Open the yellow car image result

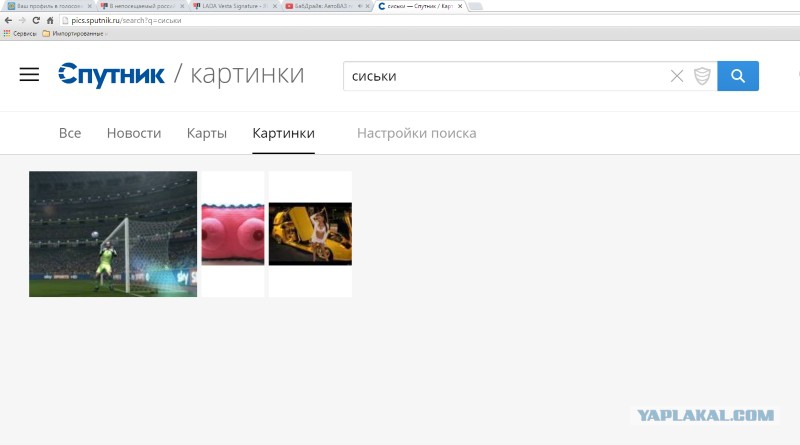(310, 234)
